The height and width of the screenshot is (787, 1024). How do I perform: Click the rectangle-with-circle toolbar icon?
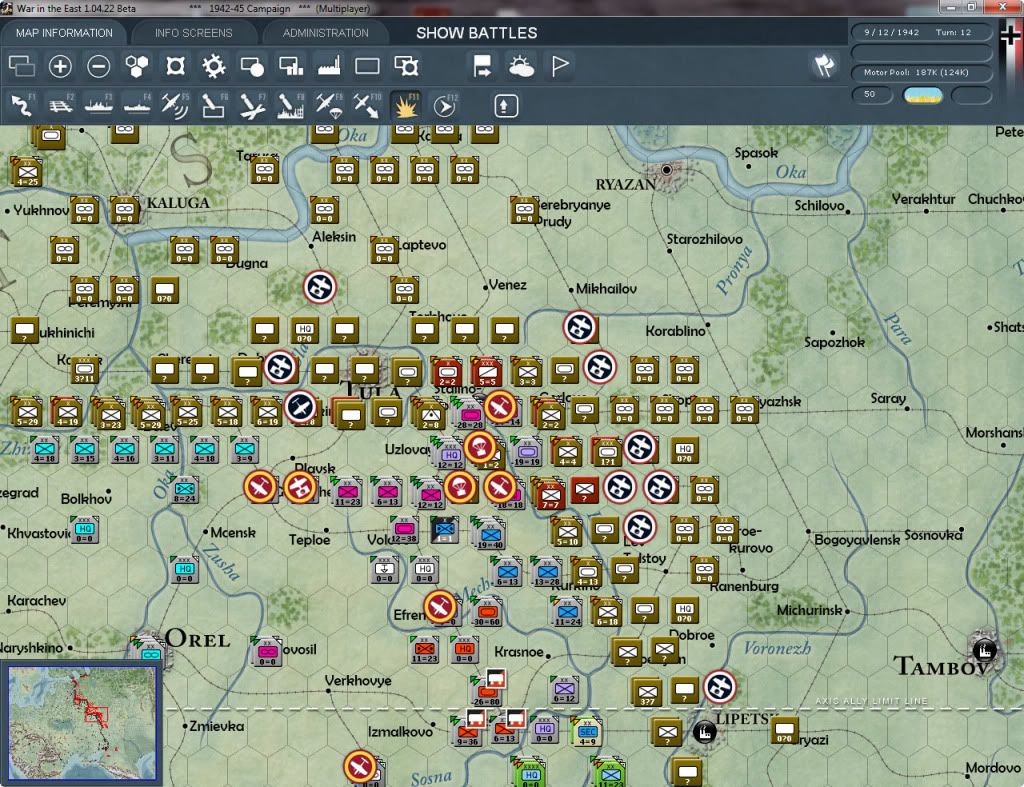[x=252, y=66]
